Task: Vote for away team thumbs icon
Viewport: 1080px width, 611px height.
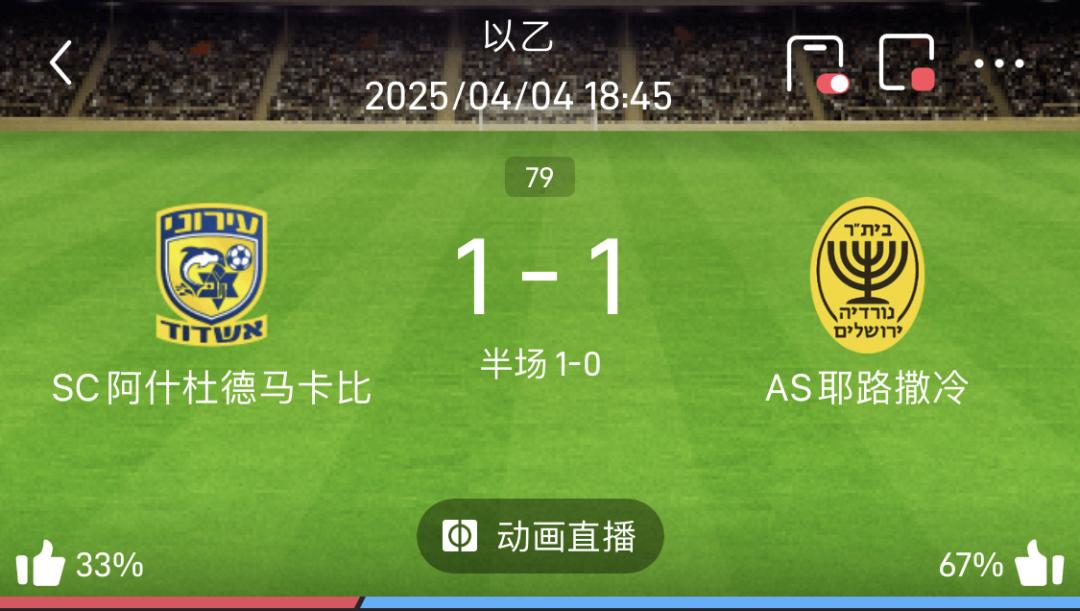Action: pyautogui.click(x=1039, y=563)
